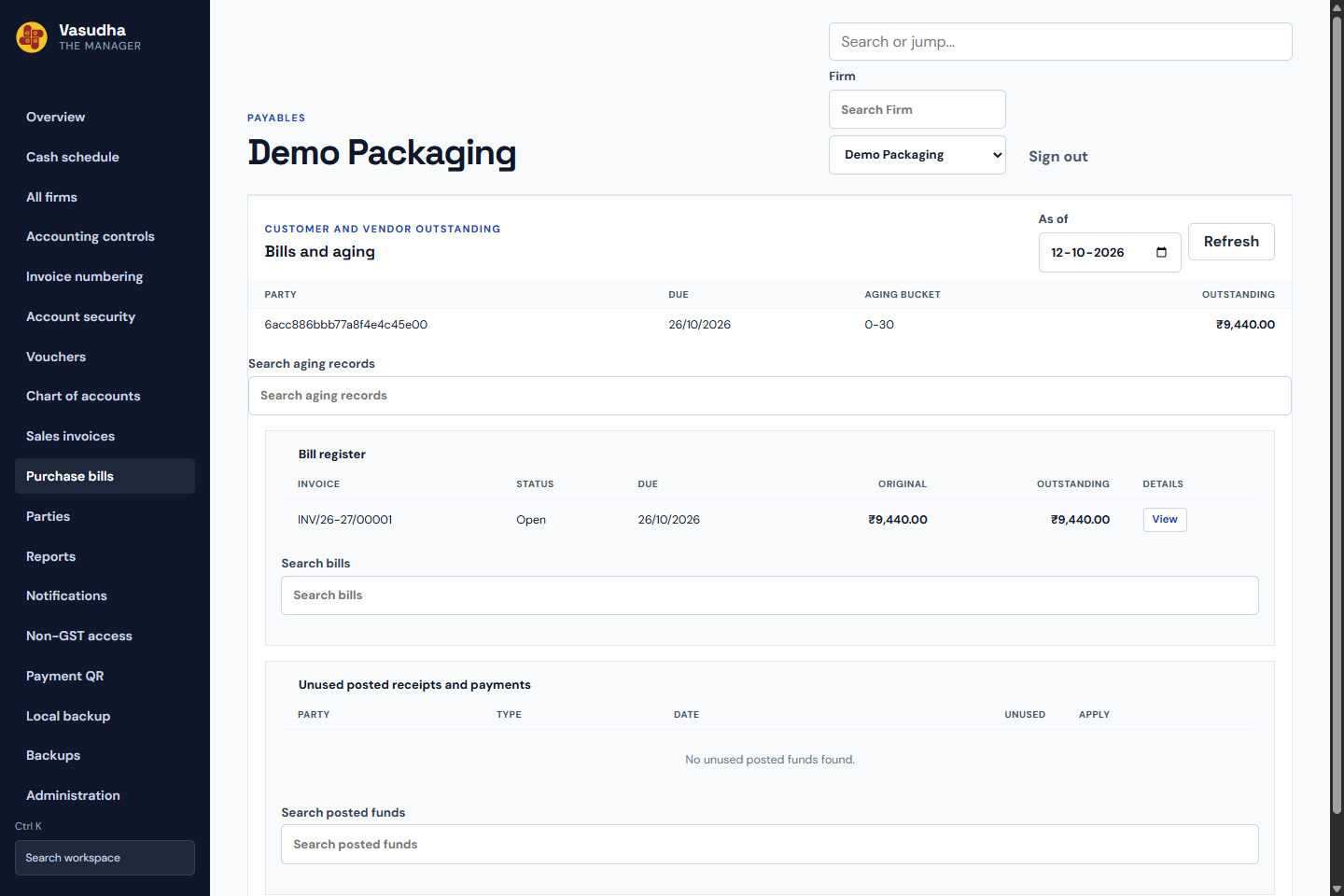Click the No unused posted funds found message
The image size is (1344, 896).
tap(770, 760)
